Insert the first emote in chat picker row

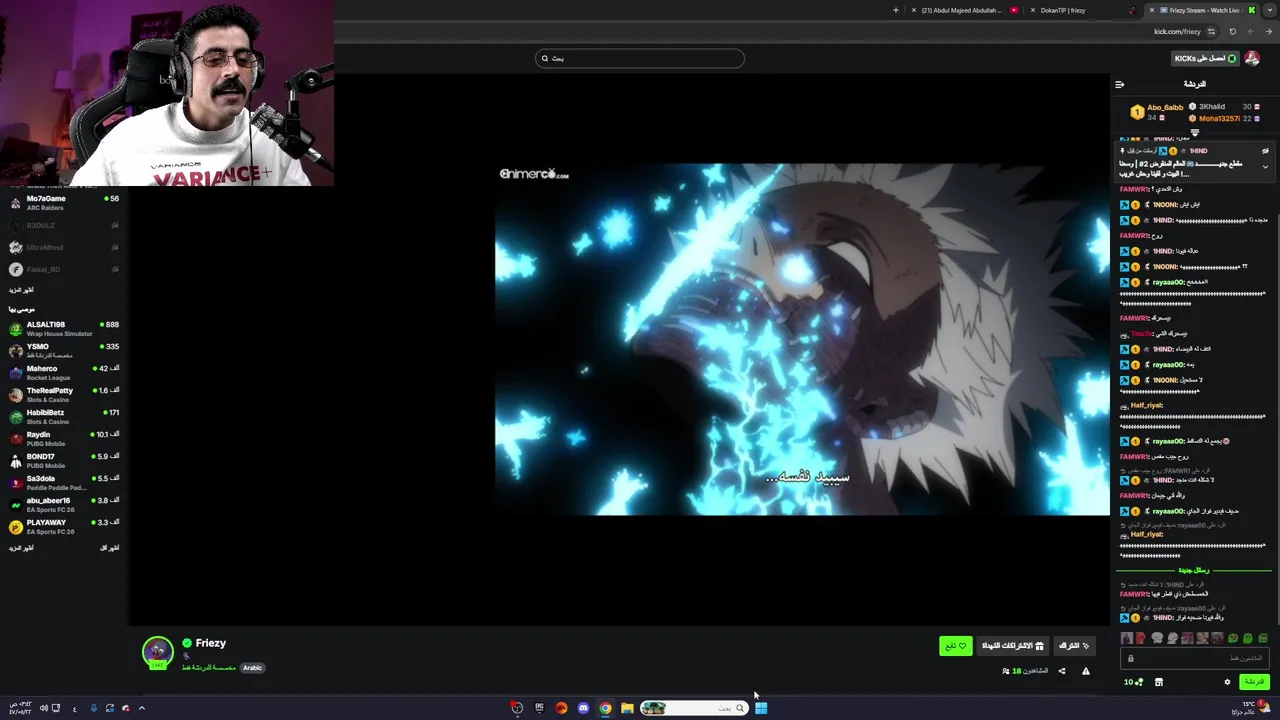coord(1127,638)
